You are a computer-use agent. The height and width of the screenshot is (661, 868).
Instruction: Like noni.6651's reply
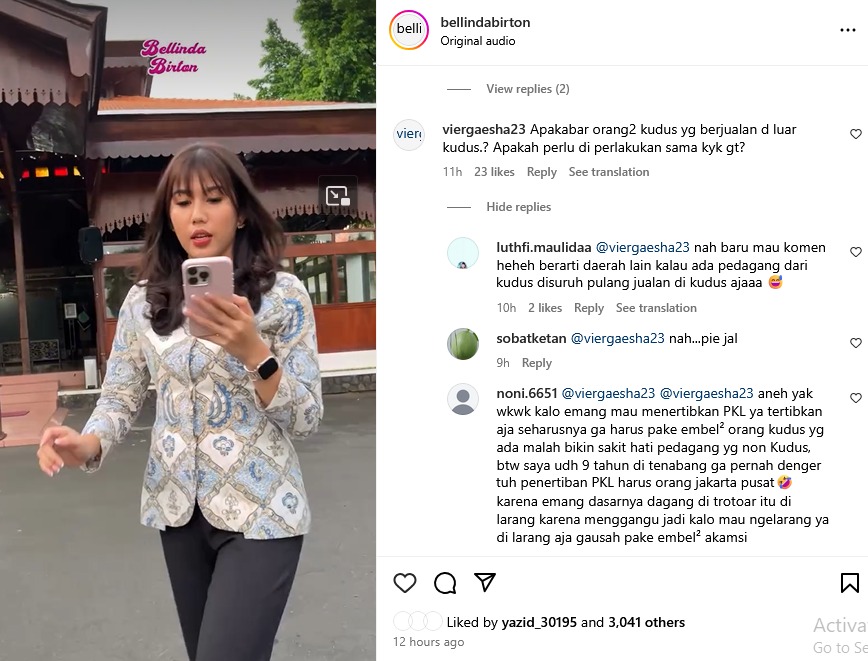(856, 397)
